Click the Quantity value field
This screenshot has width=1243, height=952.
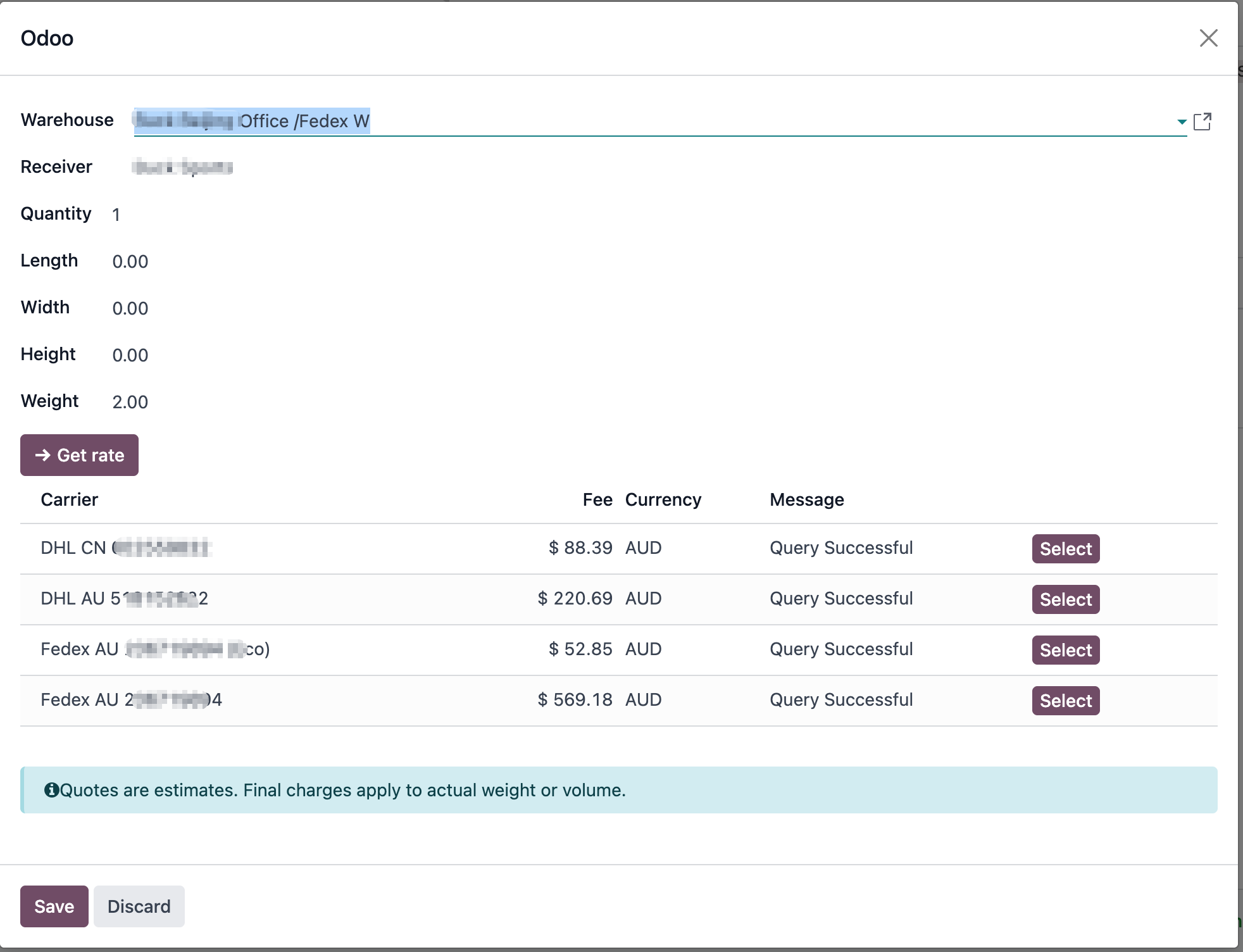(116, 215)
